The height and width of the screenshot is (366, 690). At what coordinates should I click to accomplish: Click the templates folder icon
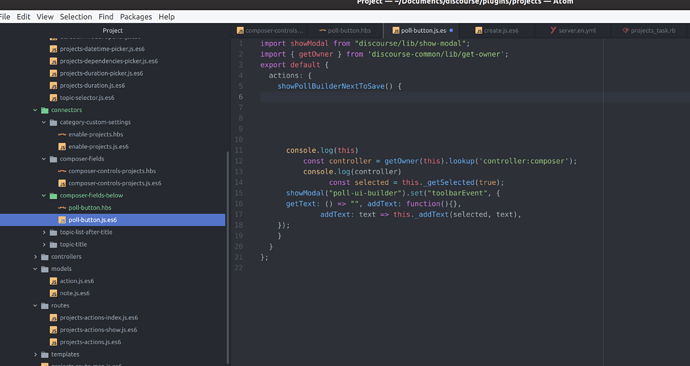coord(44,354)
